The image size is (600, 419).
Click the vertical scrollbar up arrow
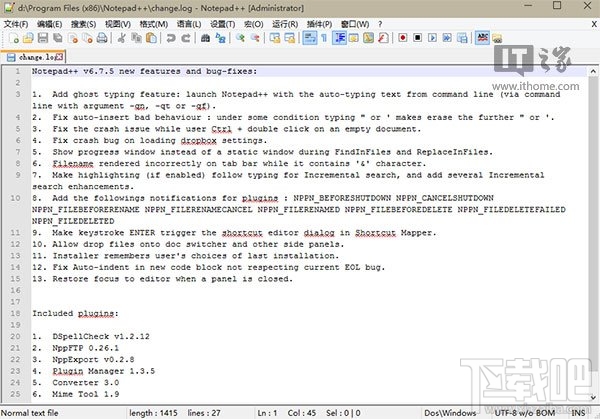[x=593, y=71]
